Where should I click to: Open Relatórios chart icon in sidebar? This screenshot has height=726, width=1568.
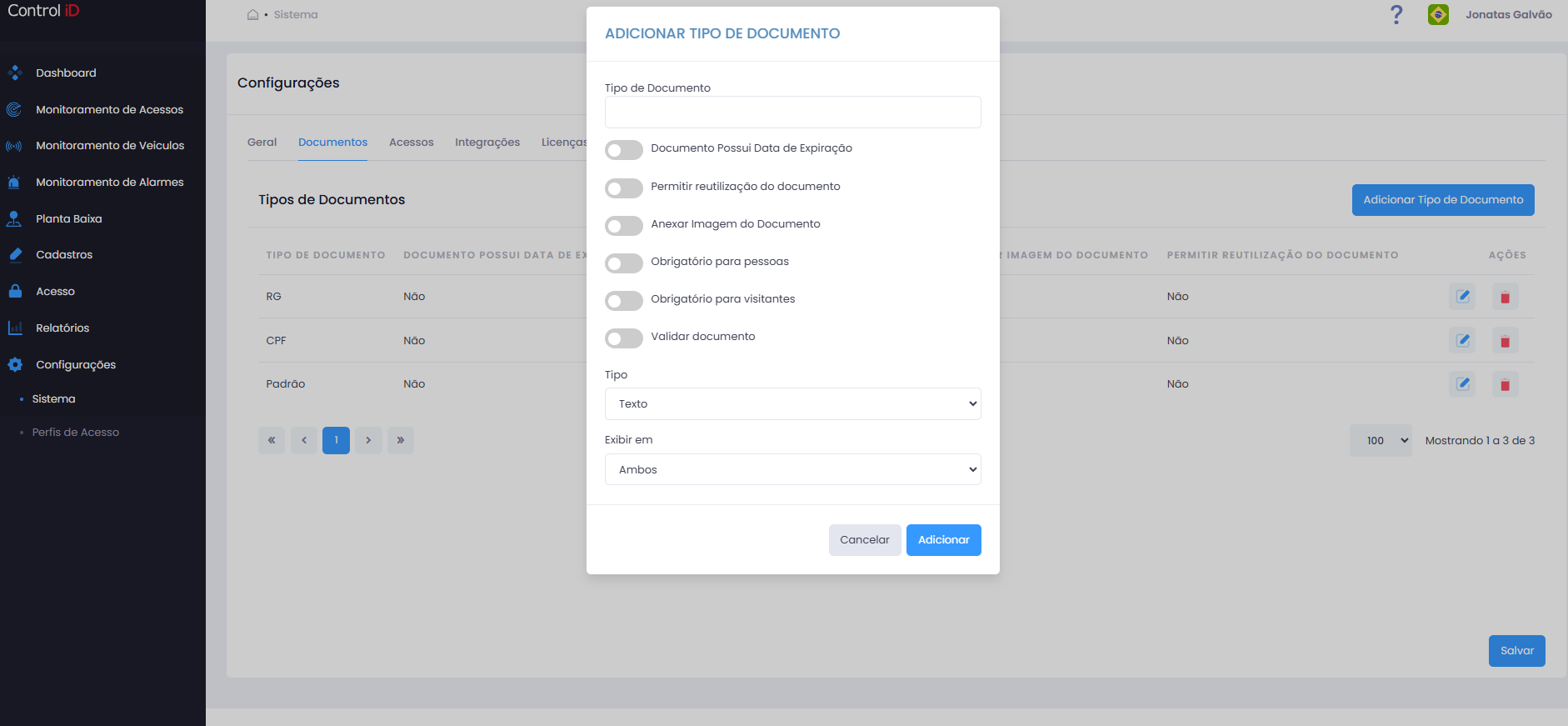pos(14,328)
